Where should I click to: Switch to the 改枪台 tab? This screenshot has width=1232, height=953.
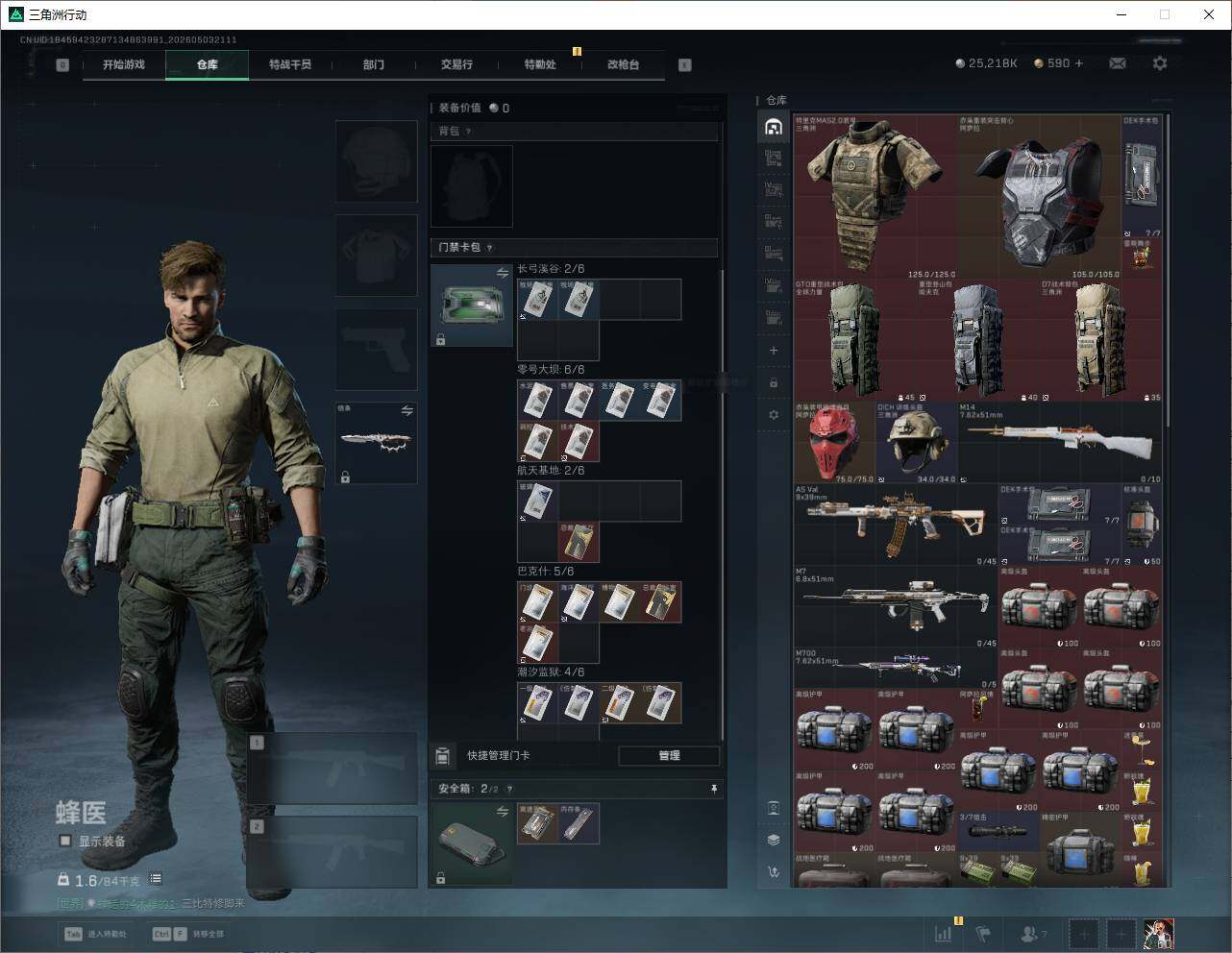pyautogui.click(x=623, y=64)
